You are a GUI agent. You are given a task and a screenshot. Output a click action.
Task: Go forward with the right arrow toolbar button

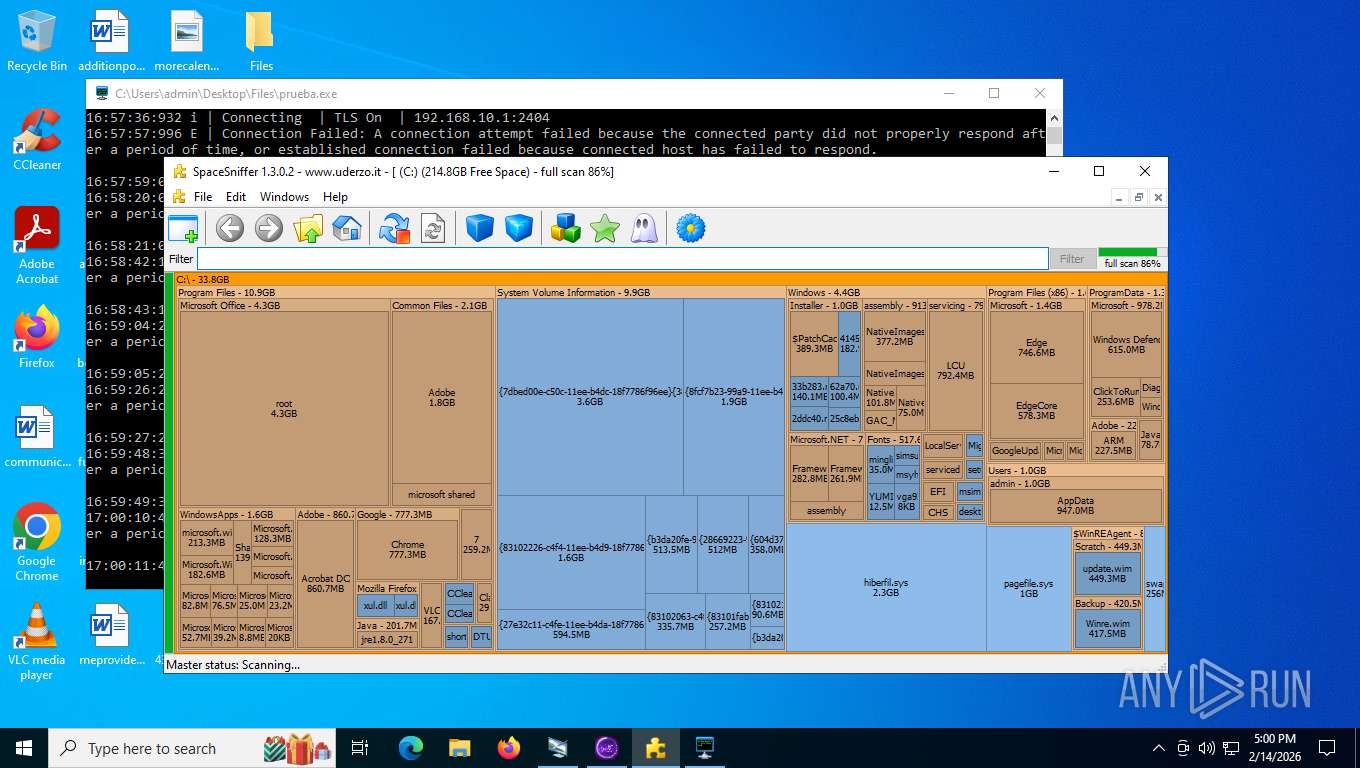pyautogui.click(x=269, y=228)
